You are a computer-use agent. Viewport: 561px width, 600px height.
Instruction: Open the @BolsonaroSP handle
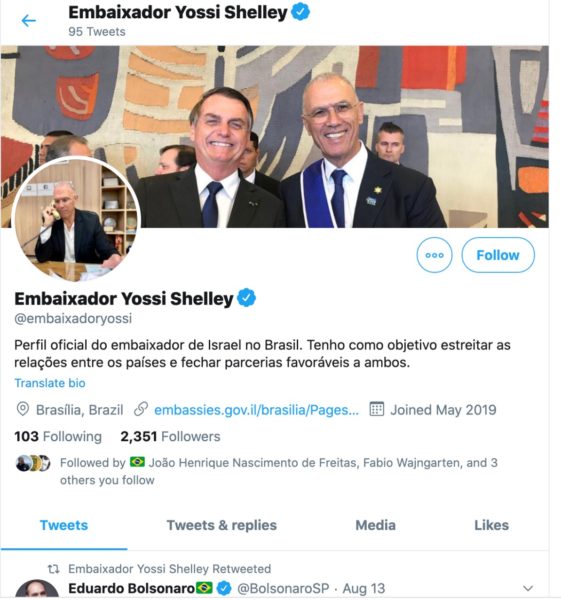(283, 588)
